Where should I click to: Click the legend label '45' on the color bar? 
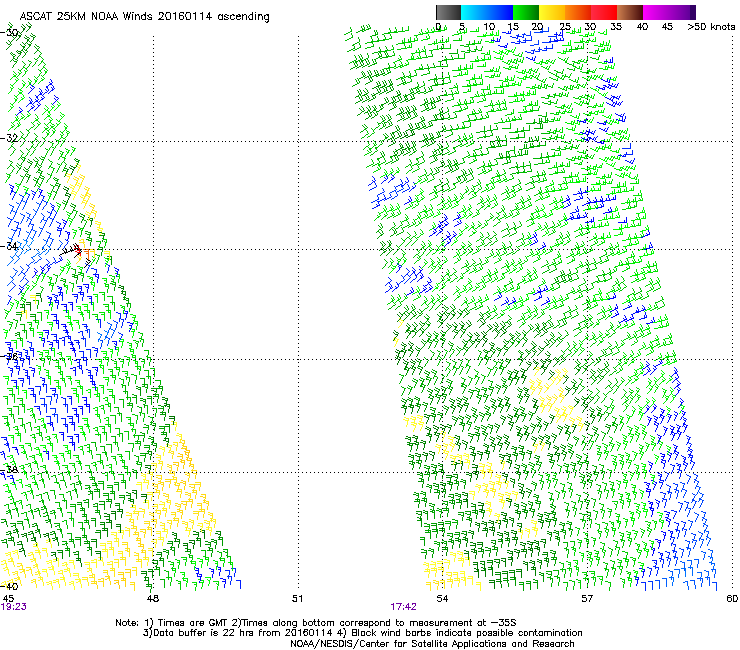(x=667, y=27)
